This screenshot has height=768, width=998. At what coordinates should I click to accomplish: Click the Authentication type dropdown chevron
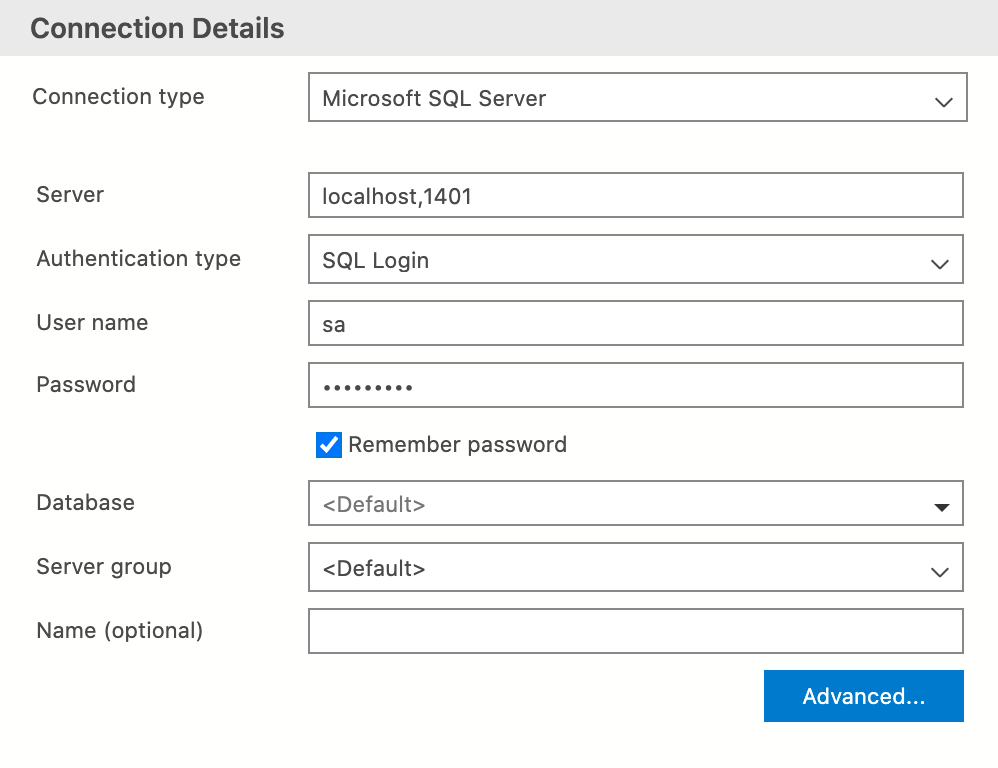(x=939, y=262)
